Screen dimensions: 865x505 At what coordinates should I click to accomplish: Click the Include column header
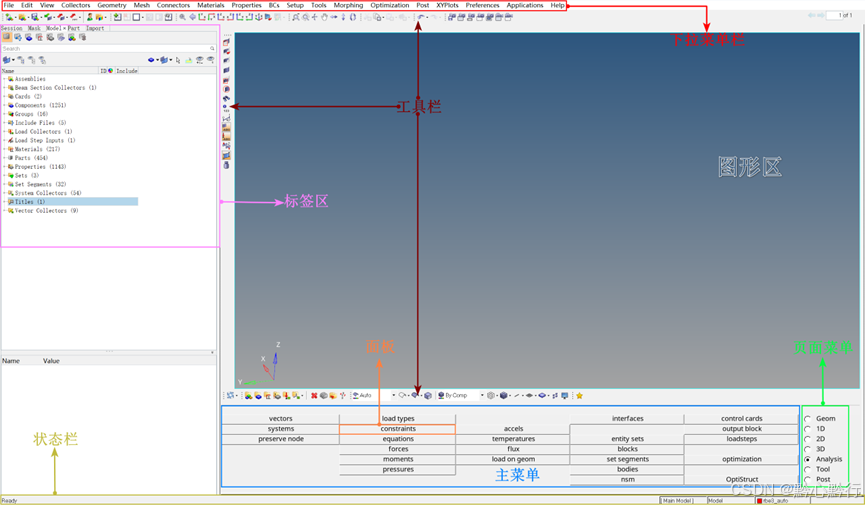click(x=126, y=71)
